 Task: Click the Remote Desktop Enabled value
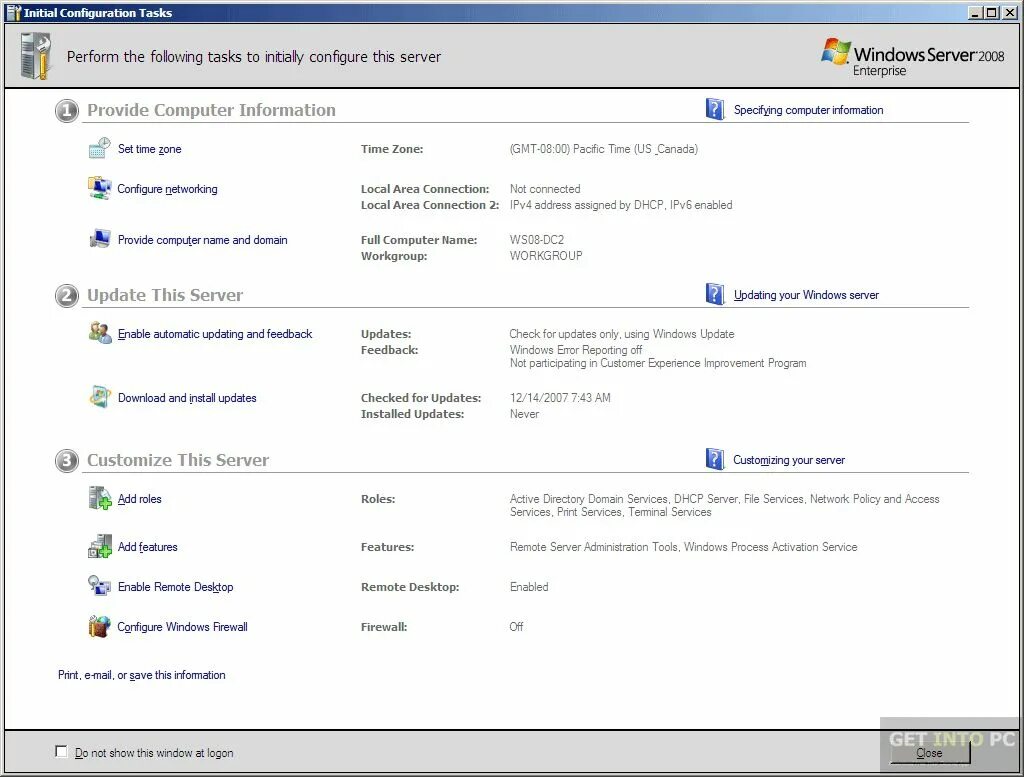click(529, 587)
